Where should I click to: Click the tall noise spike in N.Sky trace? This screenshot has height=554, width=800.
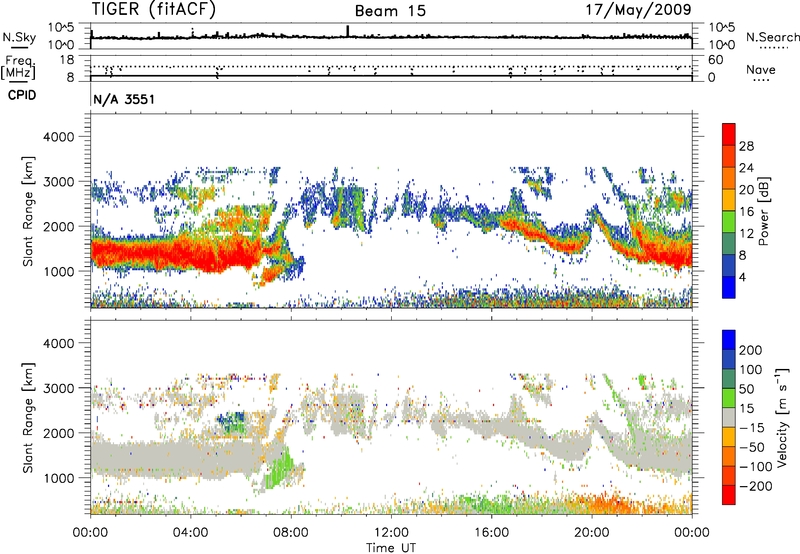(x=348, y=31)
